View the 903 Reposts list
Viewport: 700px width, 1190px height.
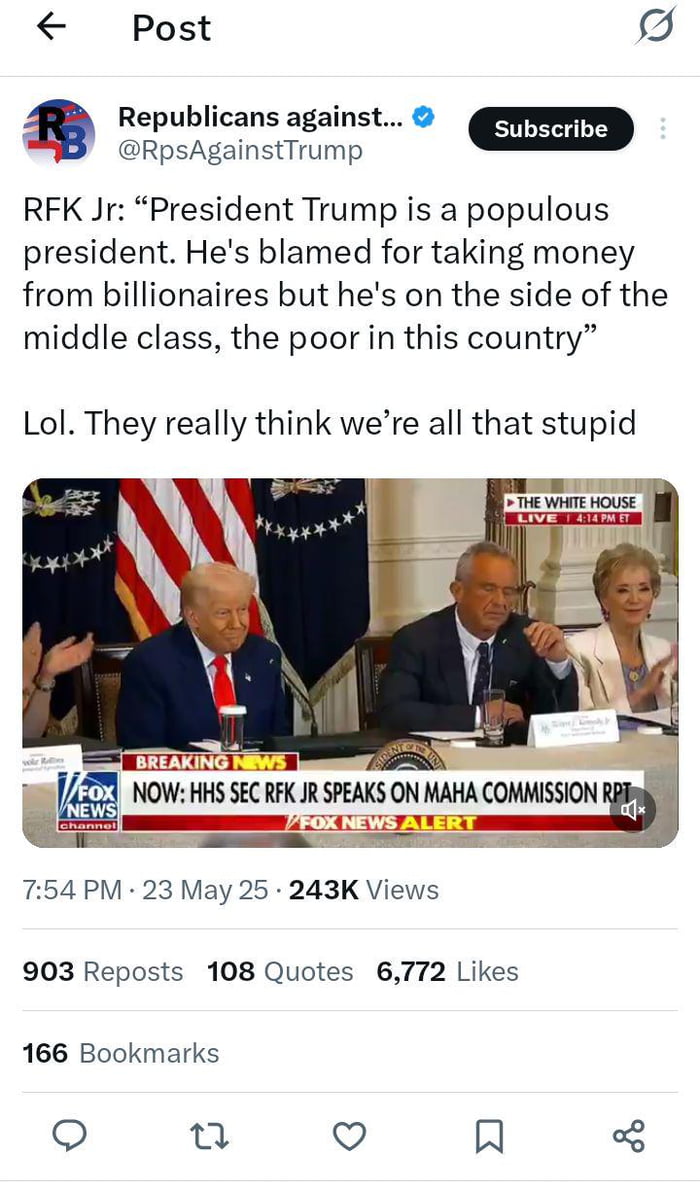point(103,972)
